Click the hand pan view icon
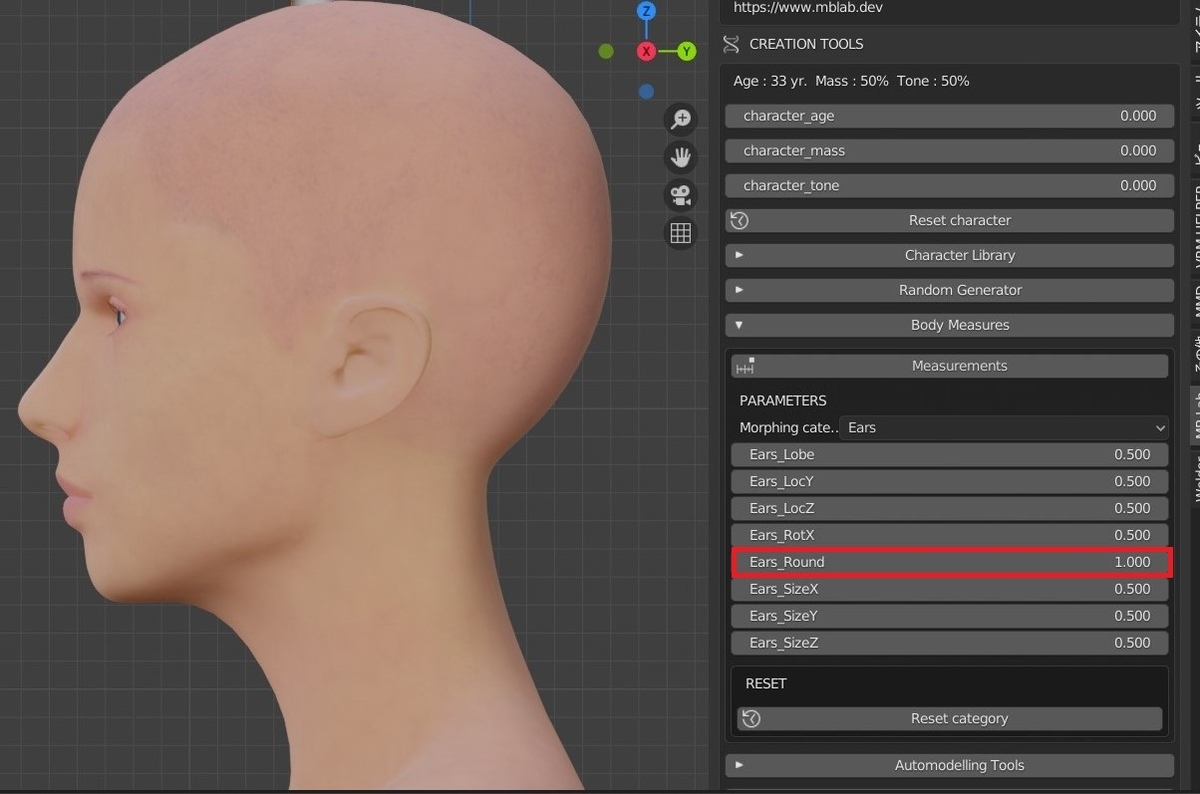Image resolution: width=1200 pixels, height=794 pixels. tap(681, 157)
